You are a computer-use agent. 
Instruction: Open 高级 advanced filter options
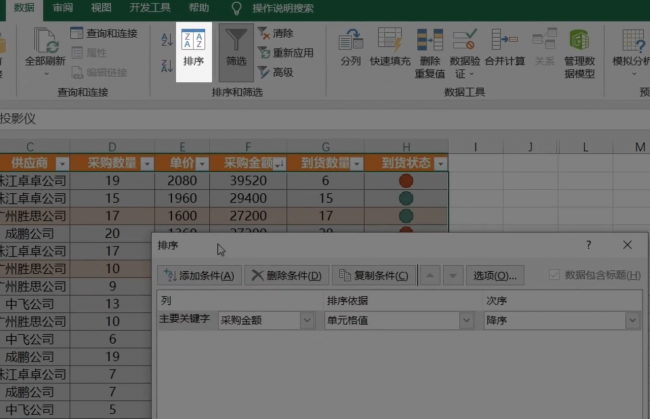coord(275,72)
